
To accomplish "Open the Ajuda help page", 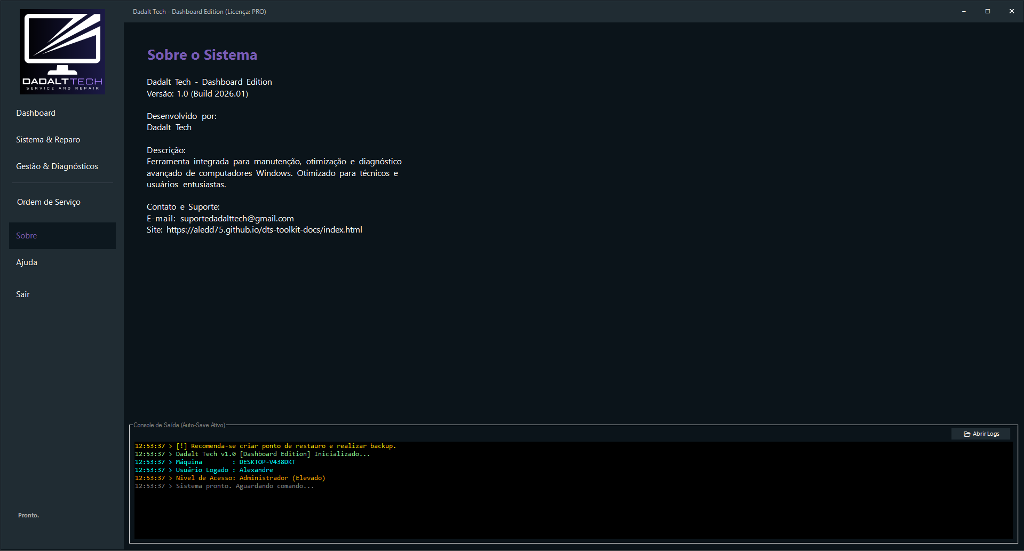I will (x=27, y=262).
